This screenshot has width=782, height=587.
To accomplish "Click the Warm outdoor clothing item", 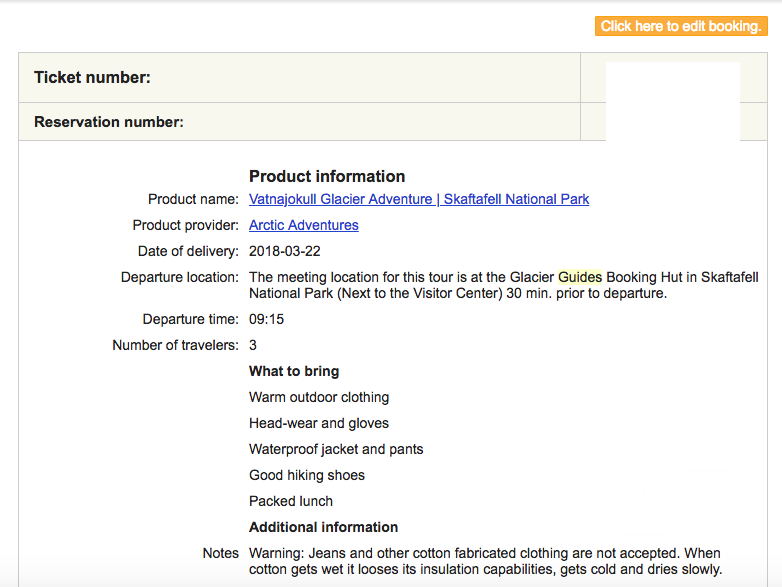I will (x=319, y=397).
